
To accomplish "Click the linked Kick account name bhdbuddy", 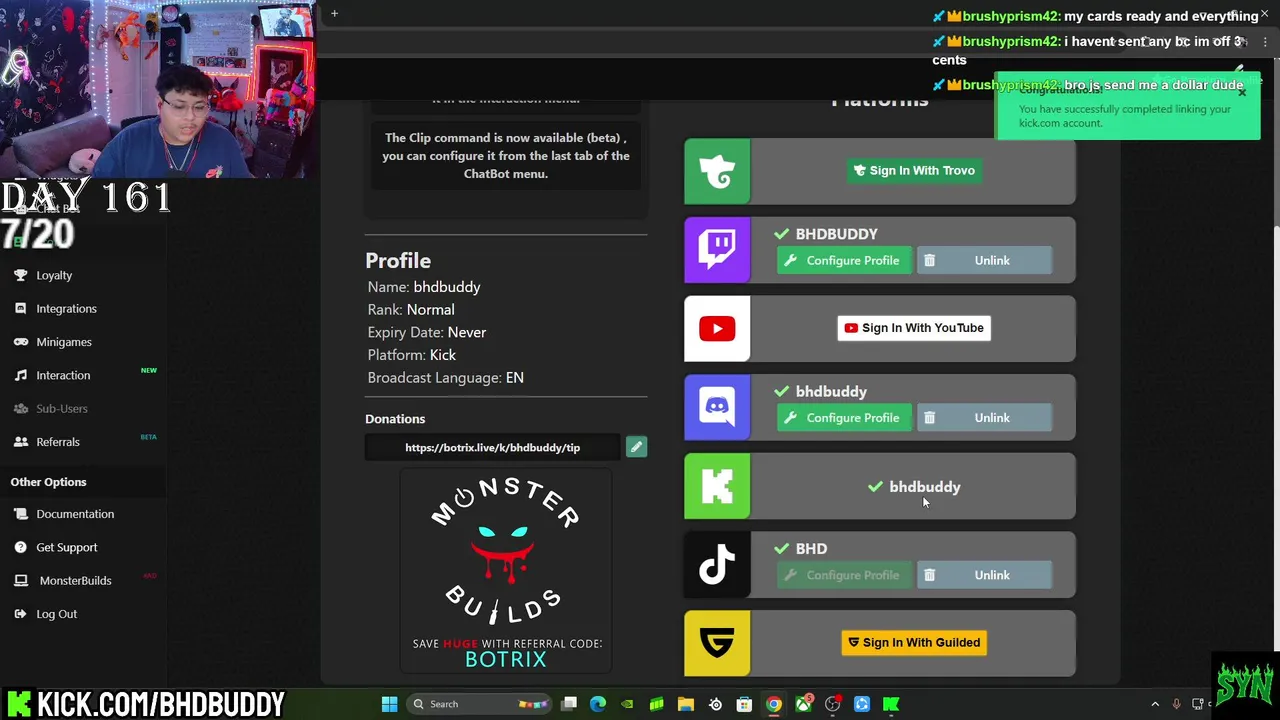I will coord(924,487).
